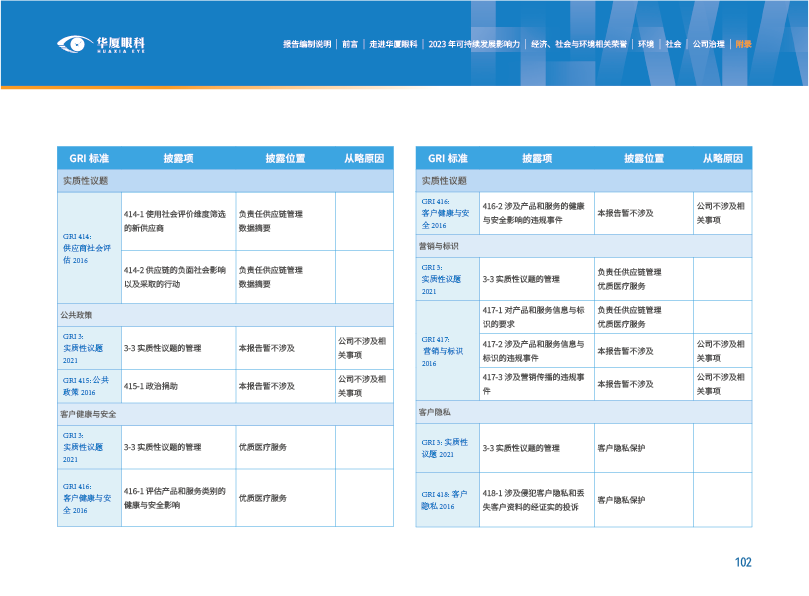Click GRI 418 客户隐私 2016 link
The image size is (809, 596).
click(x=444, y=500)
